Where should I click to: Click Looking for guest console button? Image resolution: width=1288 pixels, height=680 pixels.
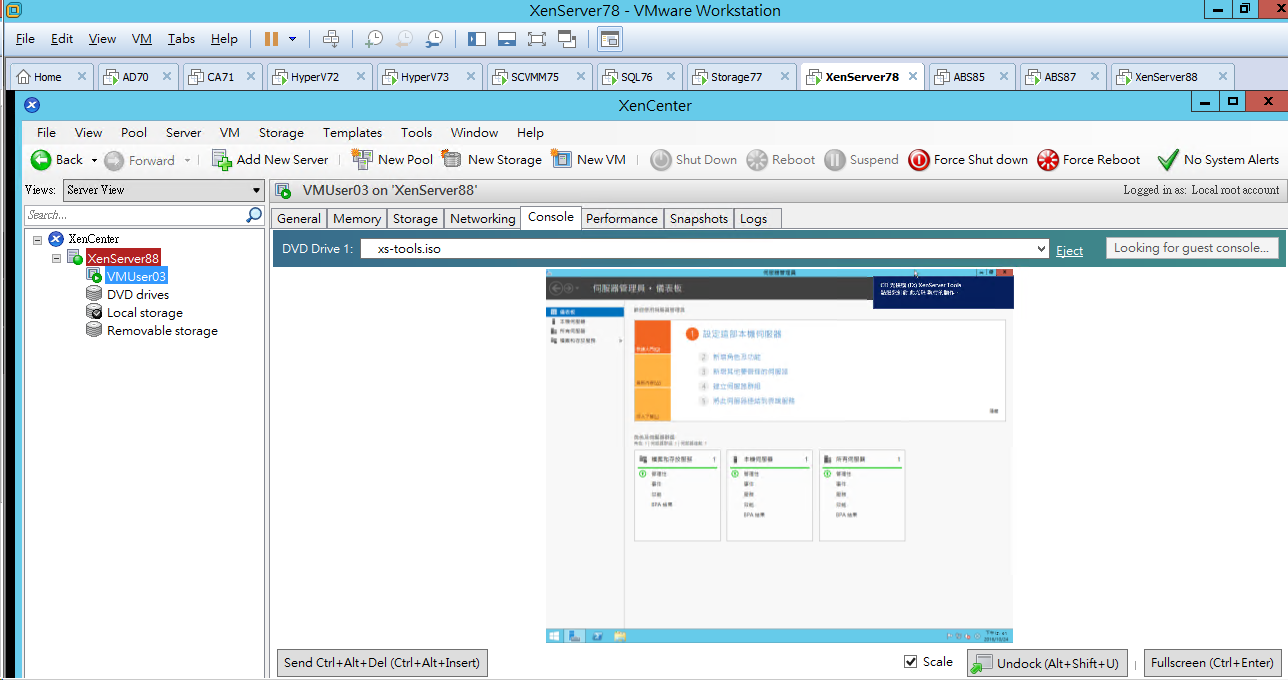[x=1192, y=248]
